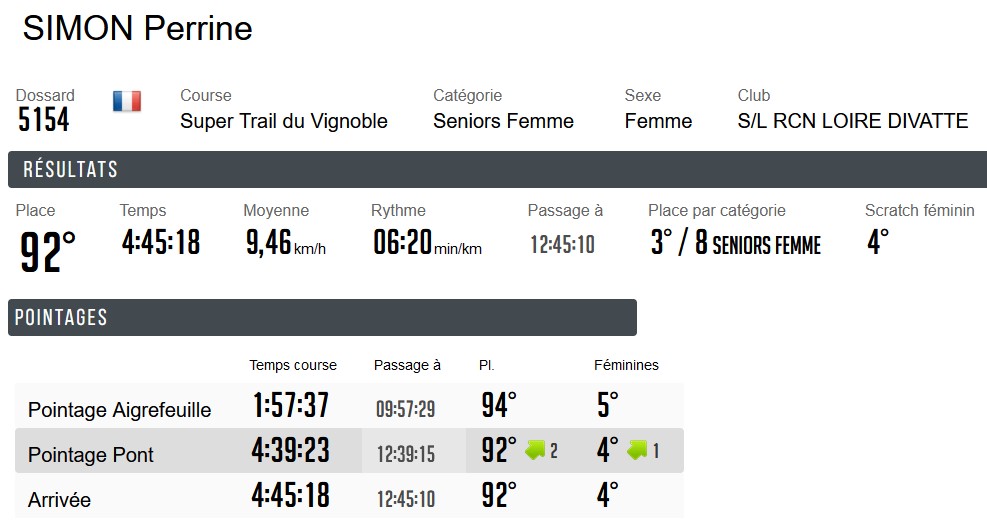Click the green arrow beside Féminines rank at Pointage Pont
987x520 pixels.
637,450
